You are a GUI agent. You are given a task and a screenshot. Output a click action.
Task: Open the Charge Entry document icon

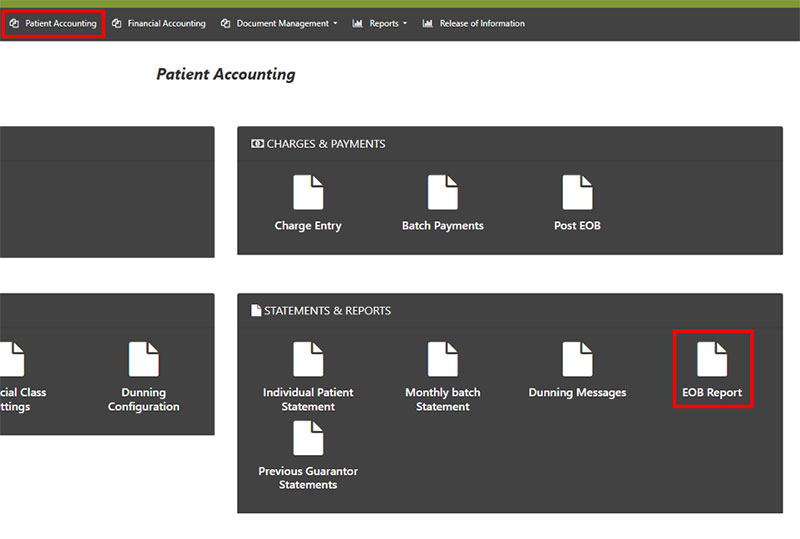click(x=308, y=192)
